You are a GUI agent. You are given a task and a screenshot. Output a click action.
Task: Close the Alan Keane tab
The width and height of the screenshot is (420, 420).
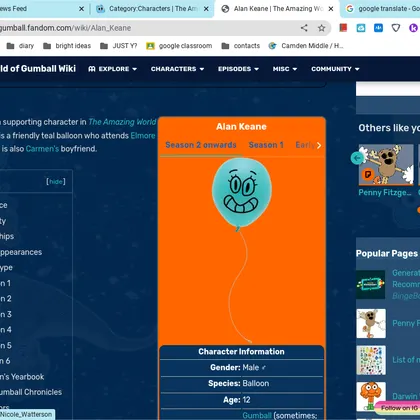pyautogui.click(x=331, y=9)
